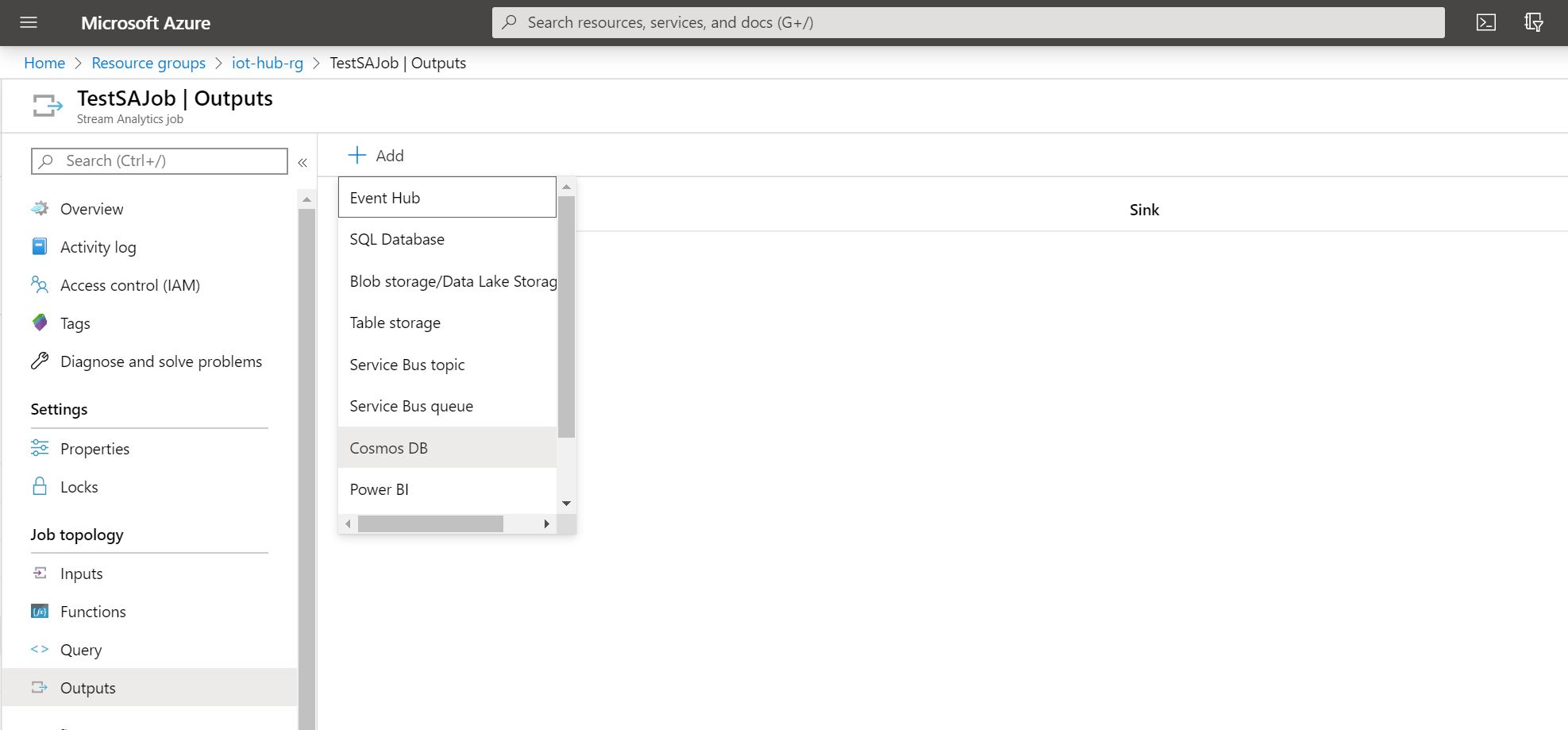Screen dimensions: 1568x730
Task: Navigate to the iot-hub-rg resource group
Action: [267, 63]
